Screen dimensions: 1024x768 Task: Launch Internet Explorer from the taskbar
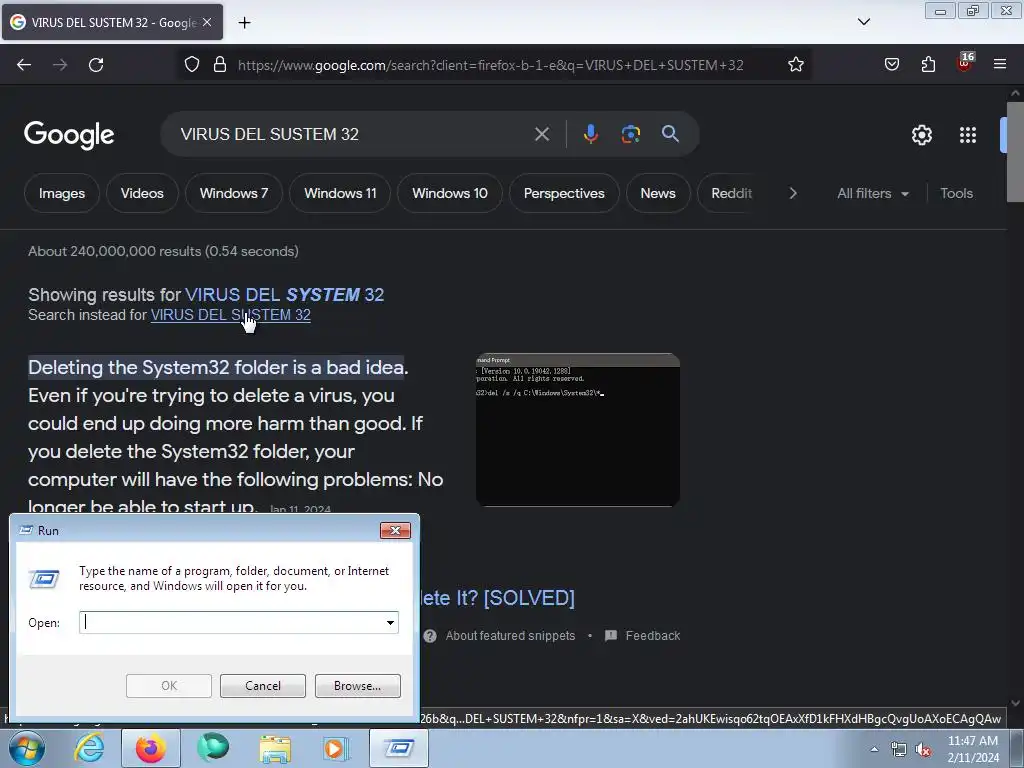click(x=88, y=748)
